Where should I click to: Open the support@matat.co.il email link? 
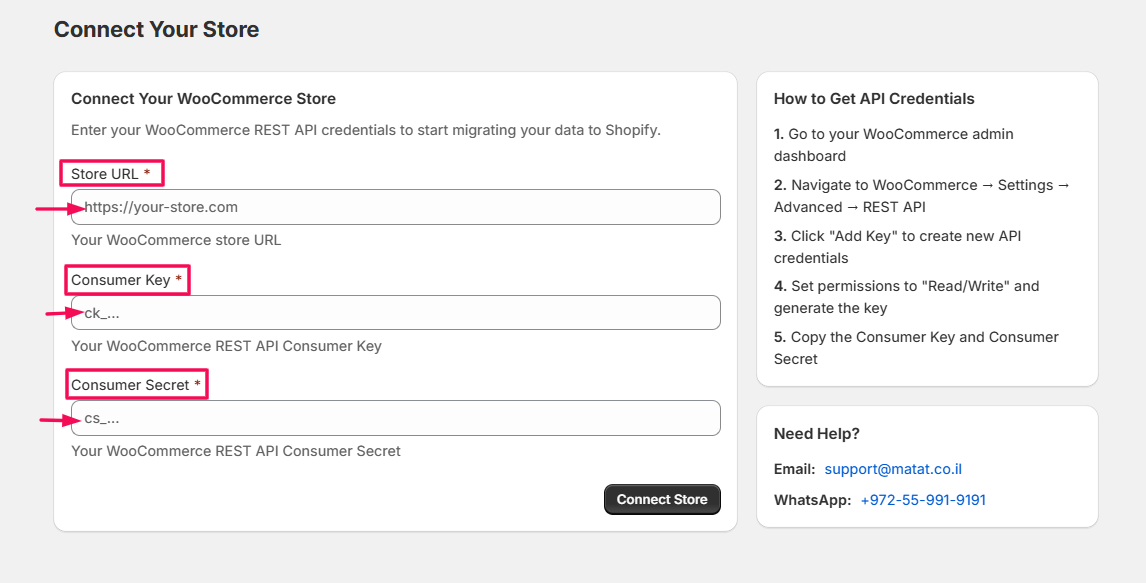click(x=893, y=469)
